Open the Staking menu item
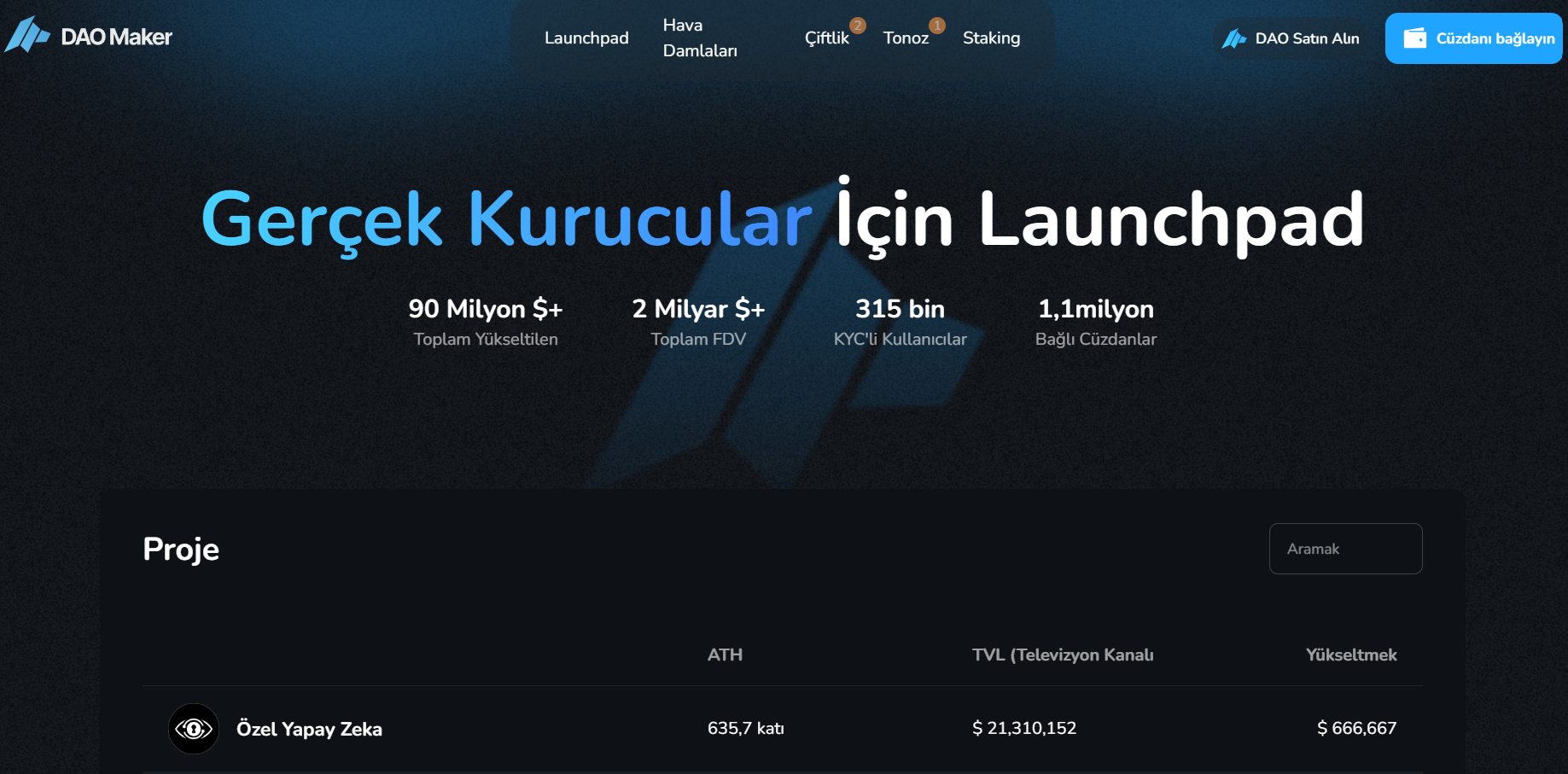 point(991,38)
